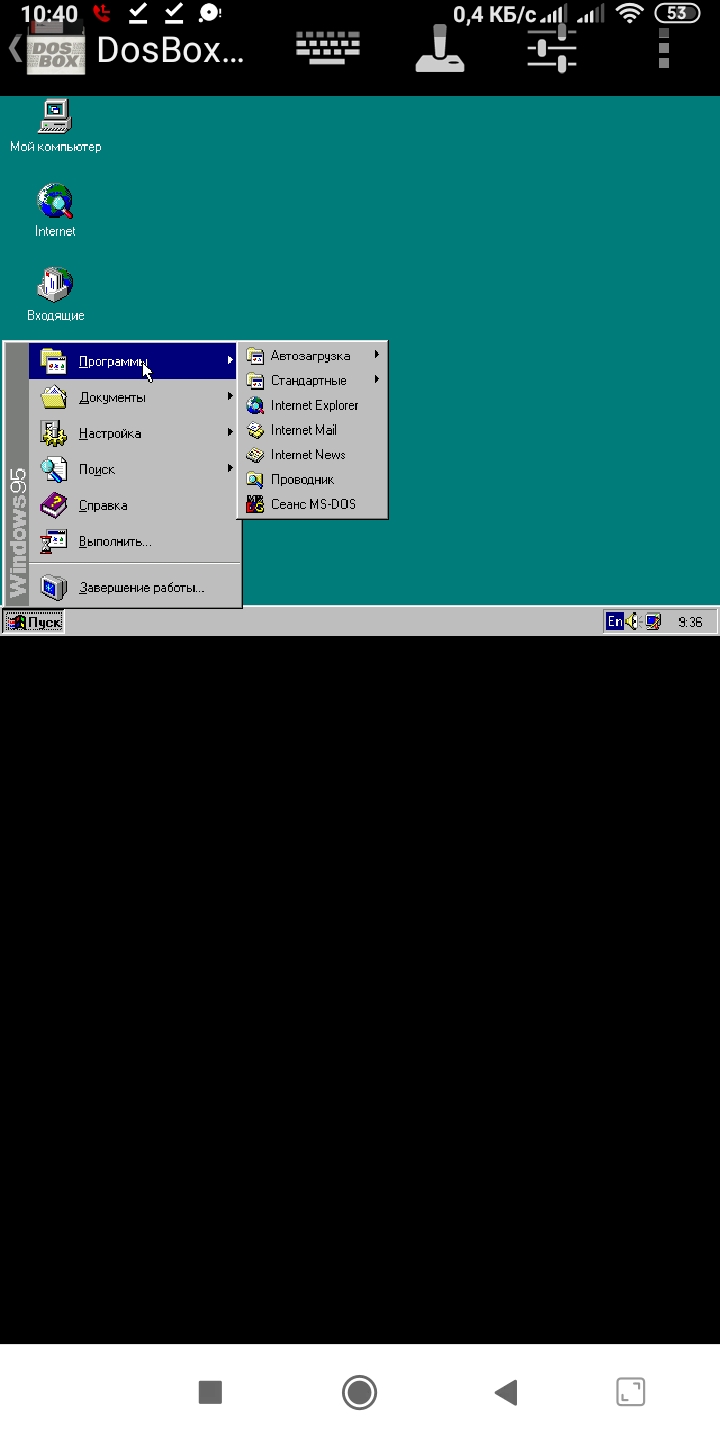Click the Проводник explorer icon
This screenshot has height=1440, width=720.
(255, 480)
